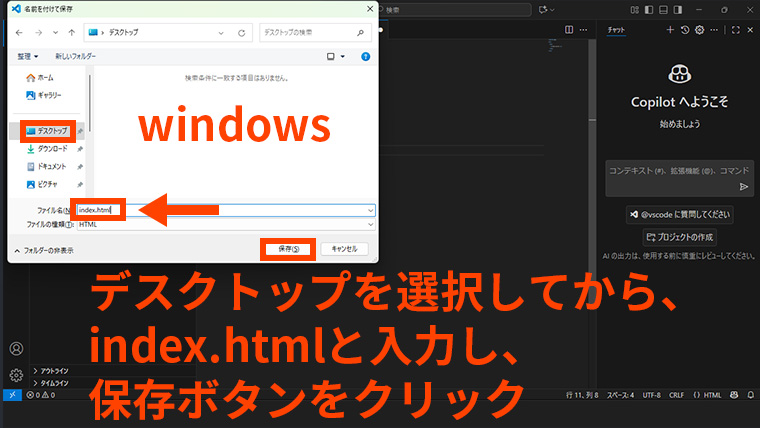Toggle the secondary side bar layout button
Screen dimensions: 760x428
(x=678, y=9)
